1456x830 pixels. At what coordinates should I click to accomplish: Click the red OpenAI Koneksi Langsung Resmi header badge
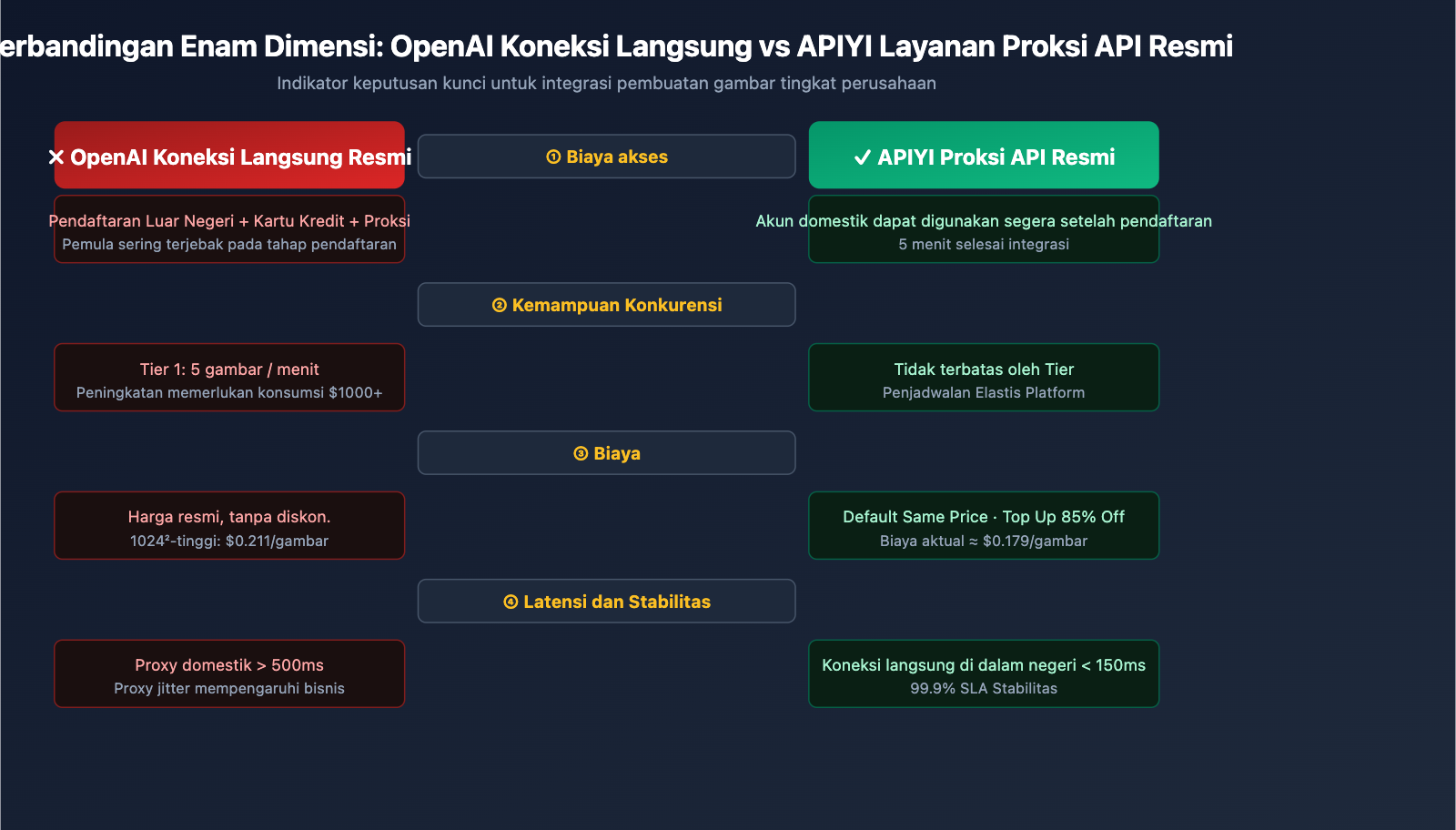pos(229,156)
